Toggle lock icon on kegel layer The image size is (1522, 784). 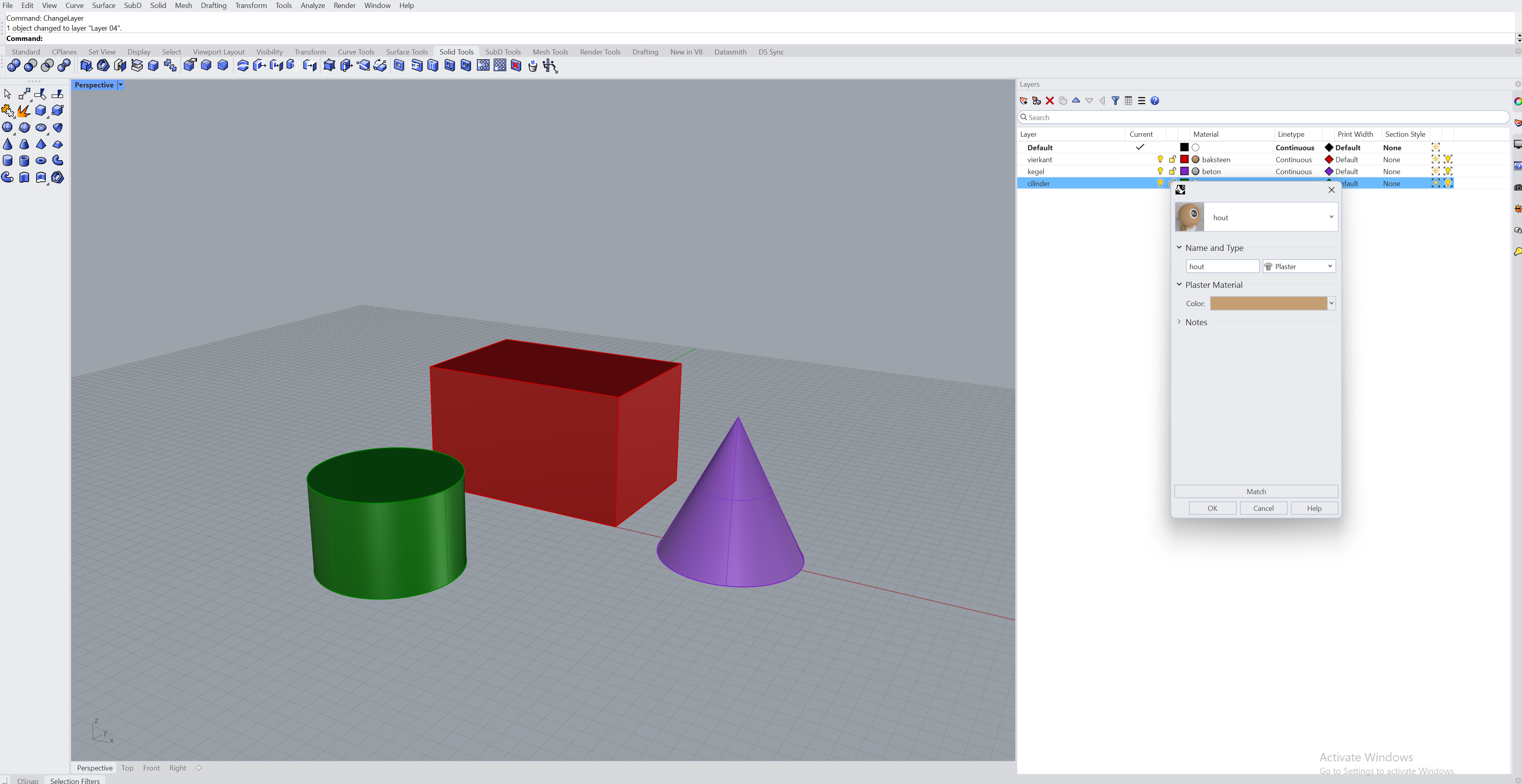pos(1172,171)
